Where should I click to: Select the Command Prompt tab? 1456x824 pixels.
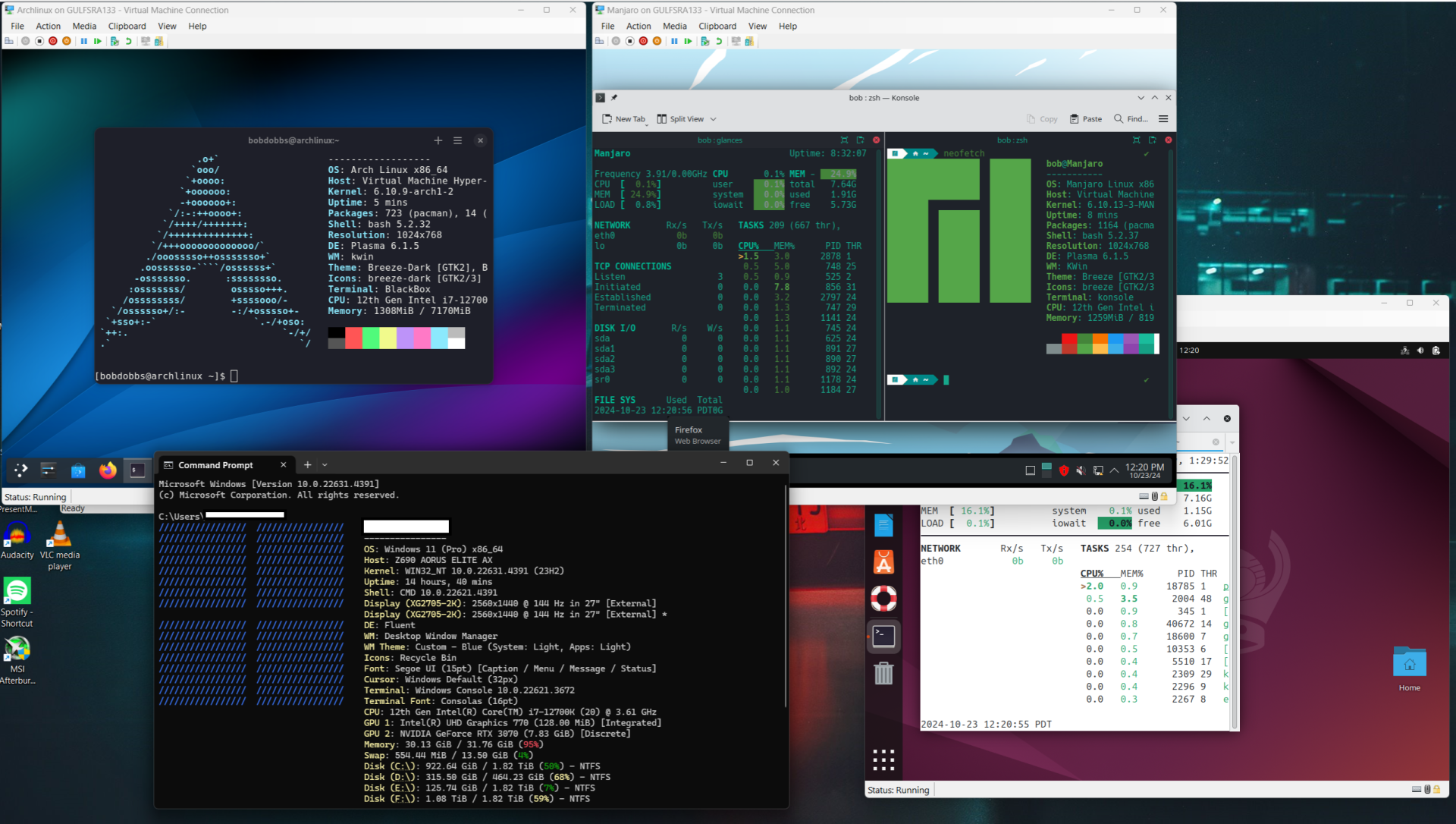click(224, 465)
